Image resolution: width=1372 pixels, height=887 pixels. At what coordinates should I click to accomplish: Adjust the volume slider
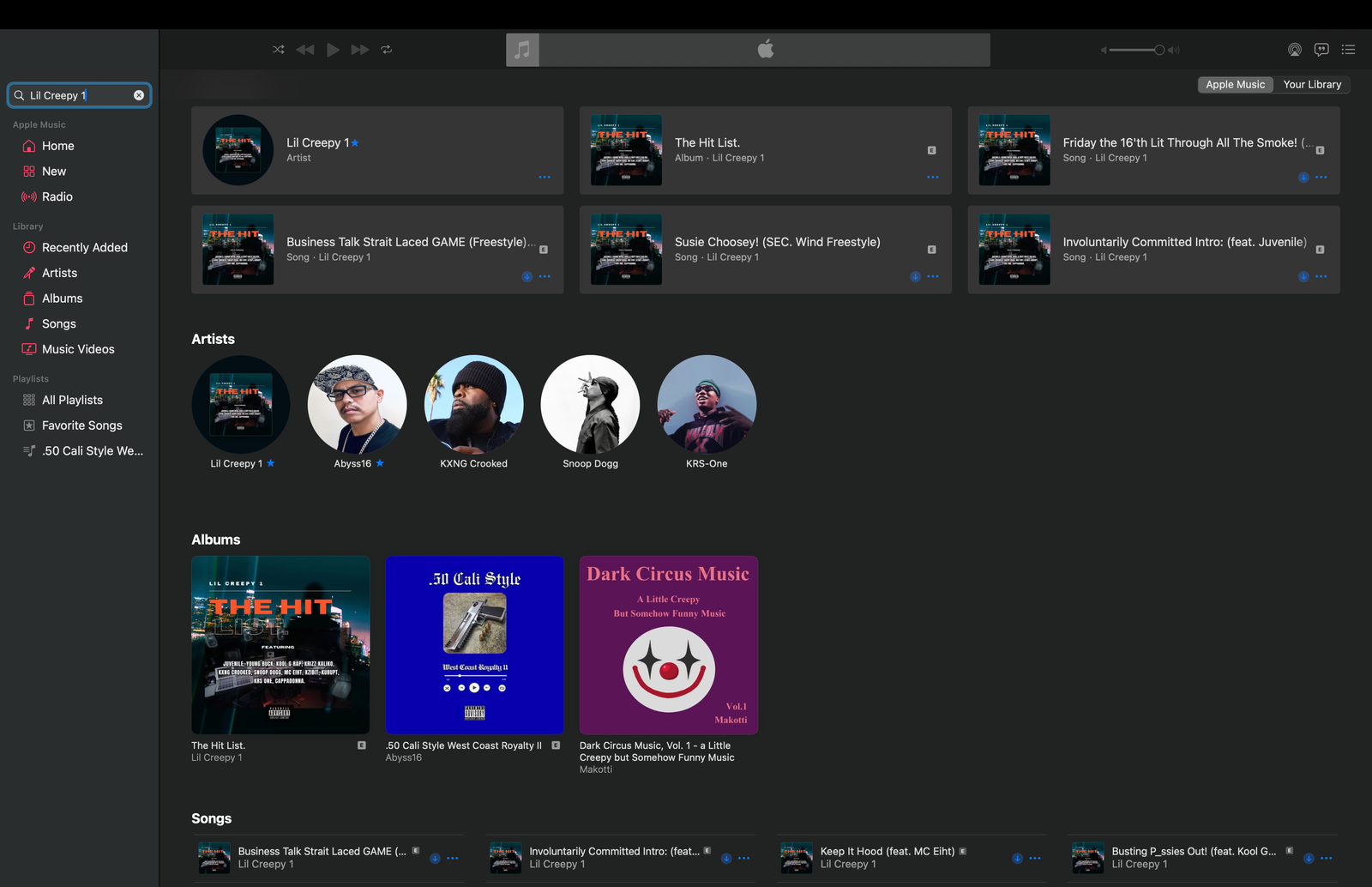pos(1140,50)
